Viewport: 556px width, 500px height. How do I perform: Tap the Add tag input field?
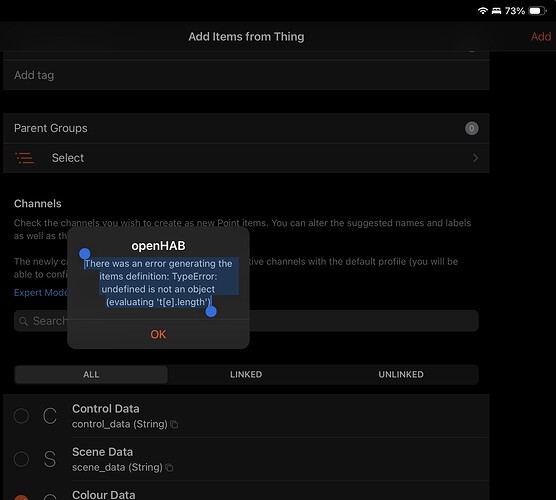click(246, 75)
